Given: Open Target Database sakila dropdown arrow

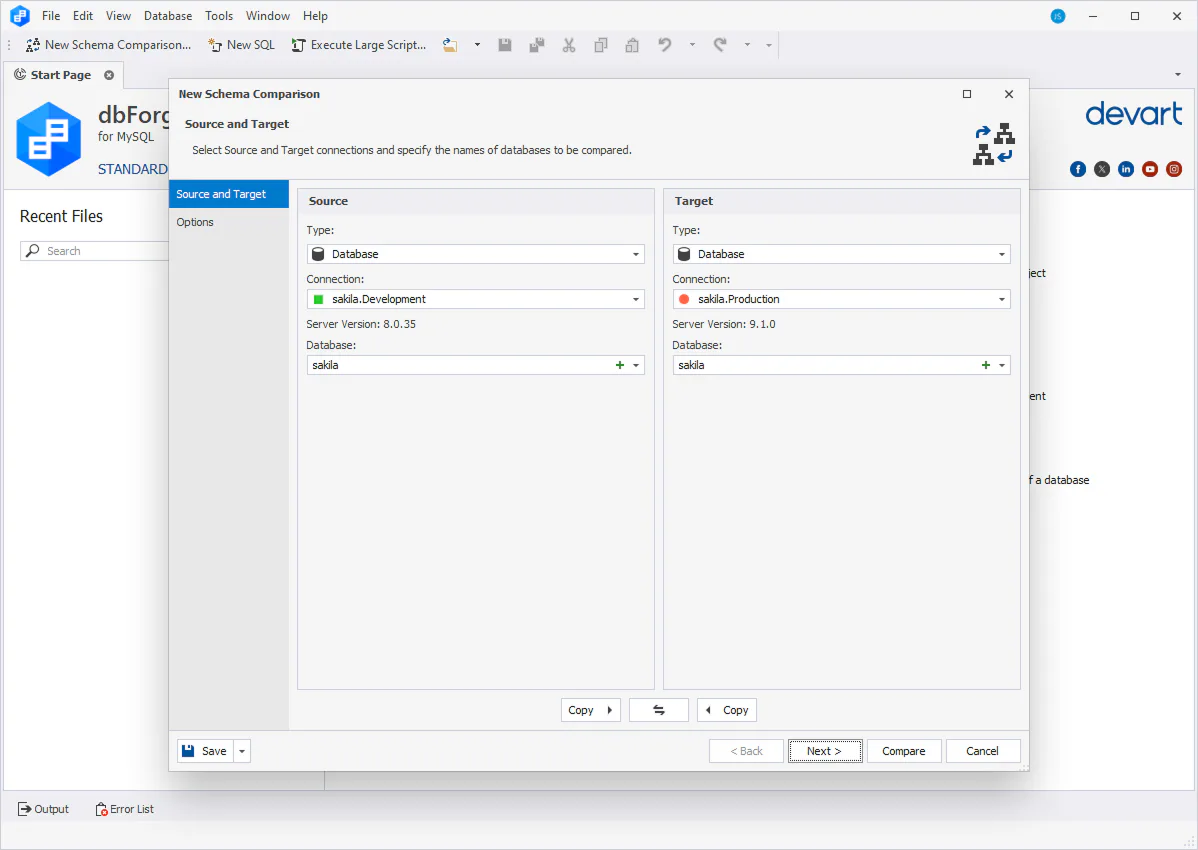Looking at the screenshot, I should pos(1002,365).
